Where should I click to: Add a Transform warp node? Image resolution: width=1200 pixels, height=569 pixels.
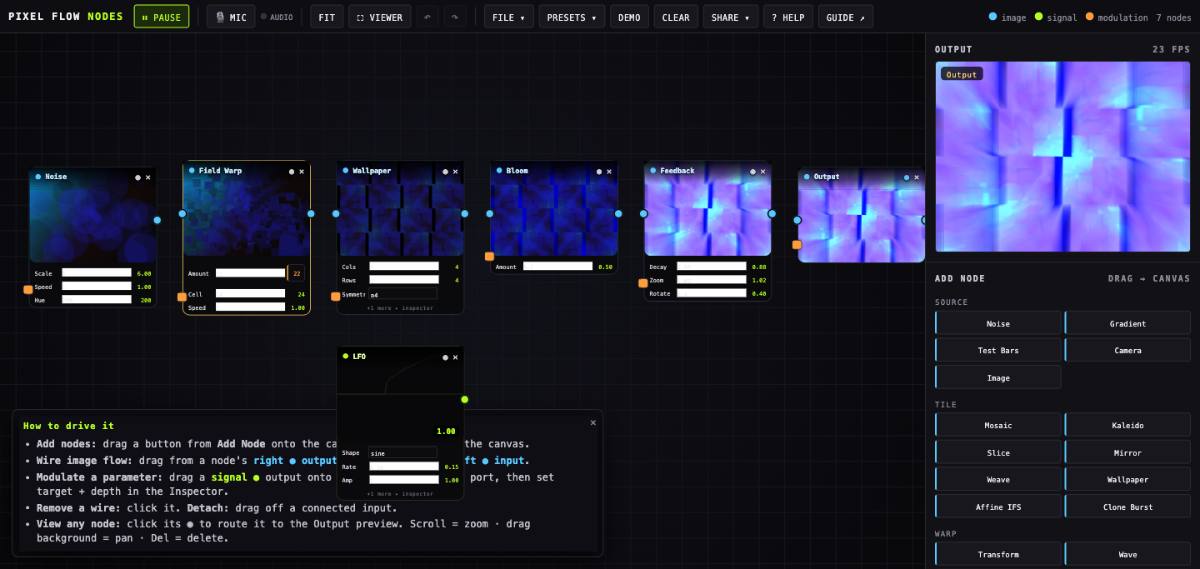[x=998, y=554]
